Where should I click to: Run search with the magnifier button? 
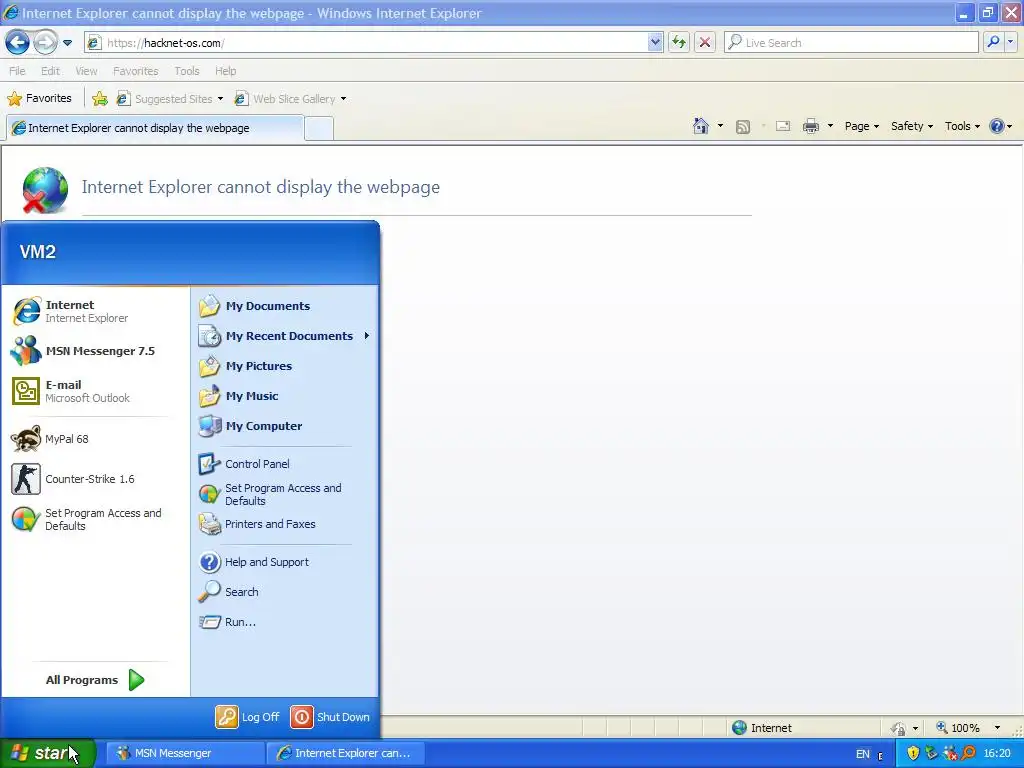point(993,43)
